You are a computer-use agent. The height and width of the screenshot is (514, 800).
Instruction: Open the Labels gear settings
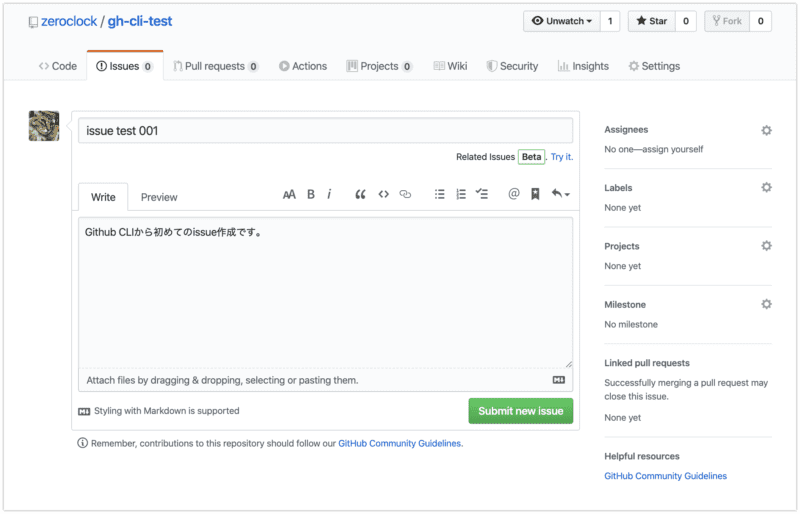766,188
